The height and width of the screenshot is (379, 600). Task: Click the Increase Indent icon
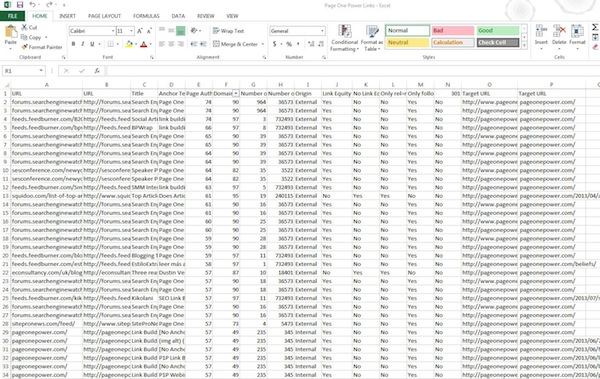click(204, 44)
